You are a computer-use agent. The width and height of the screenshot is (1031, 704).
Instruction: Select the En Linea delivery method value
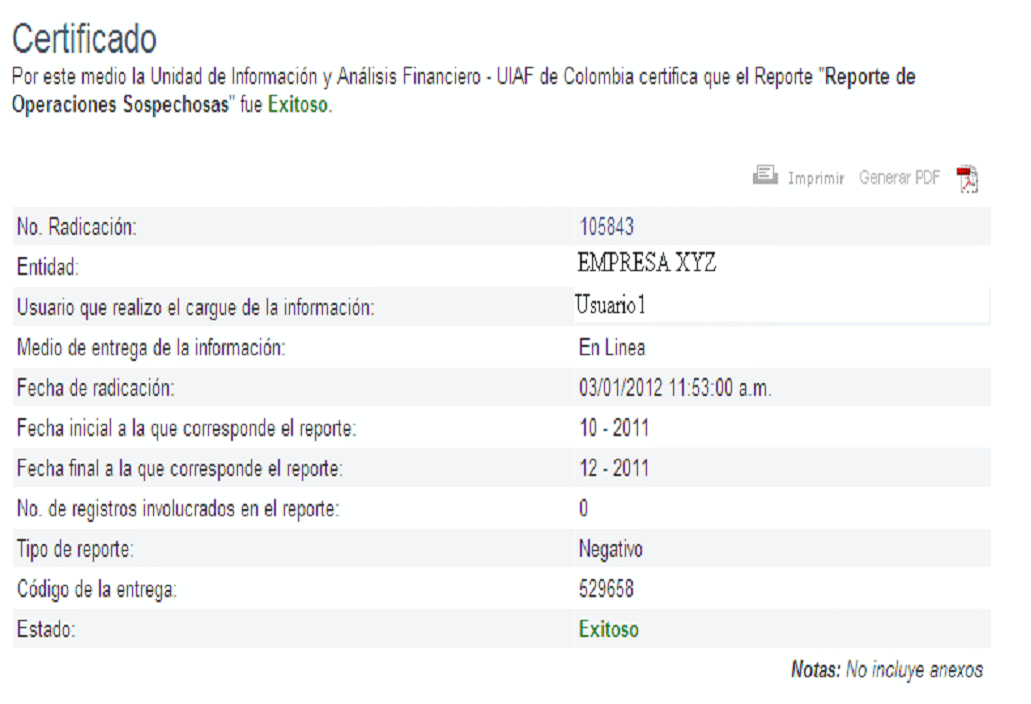[612, 348]
